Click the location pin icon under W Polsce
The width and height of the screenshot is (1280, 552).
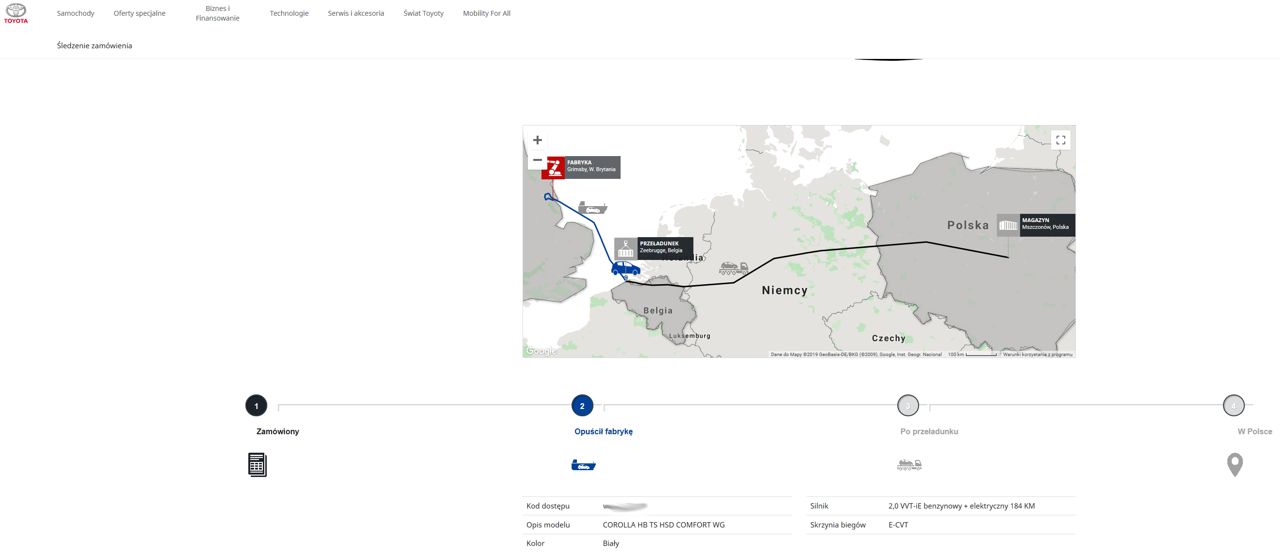tap(1235, 464)
